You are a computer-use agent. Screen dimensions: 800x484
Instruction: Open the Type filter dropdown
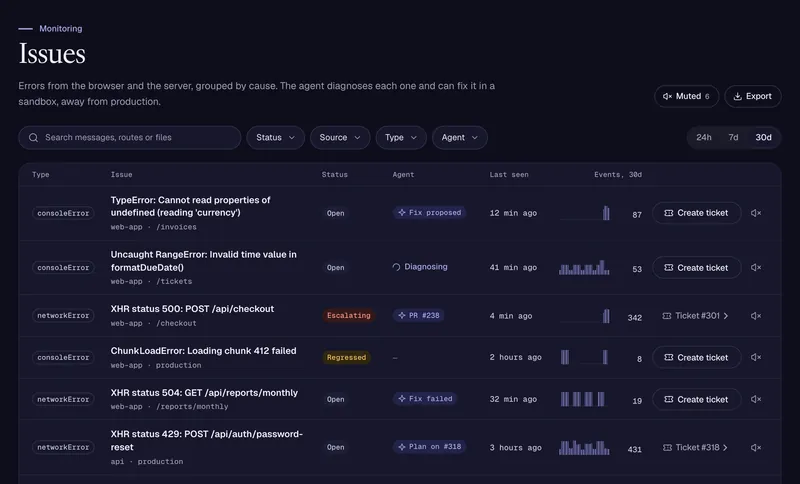[x=401, y=138]
